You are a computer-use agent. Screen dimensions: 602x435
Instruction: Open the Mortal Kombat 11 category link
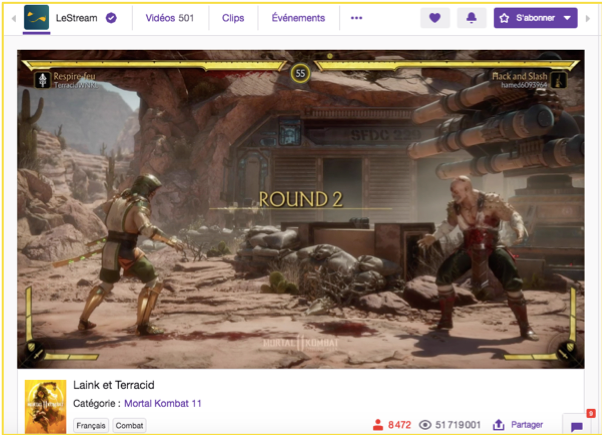click(x=163, y=404)
